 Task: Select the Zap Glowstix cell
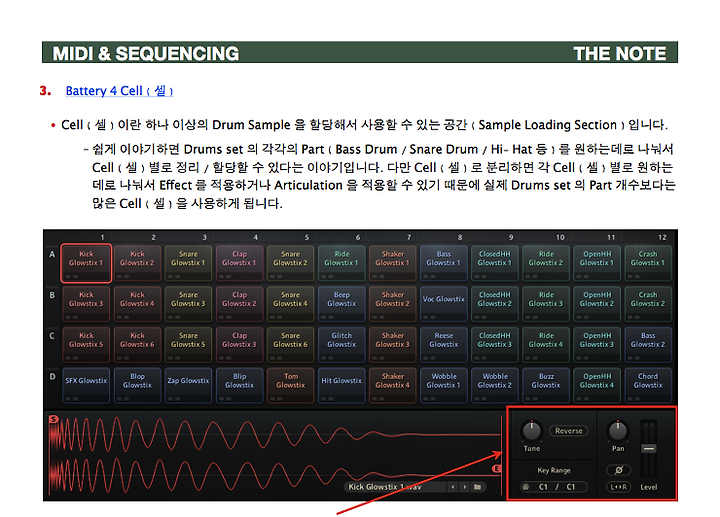coord(188,385)
